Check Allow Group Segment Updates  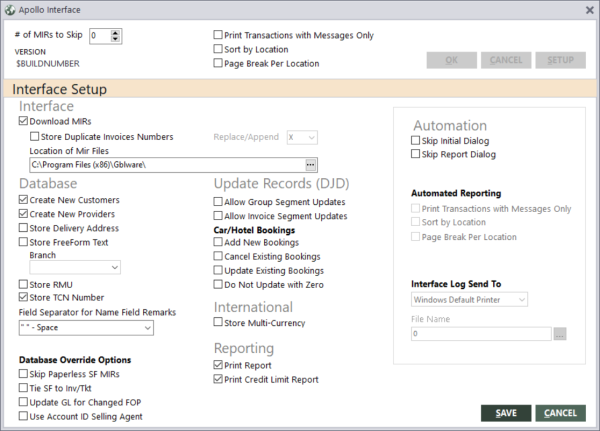click(x=218, y=201)
